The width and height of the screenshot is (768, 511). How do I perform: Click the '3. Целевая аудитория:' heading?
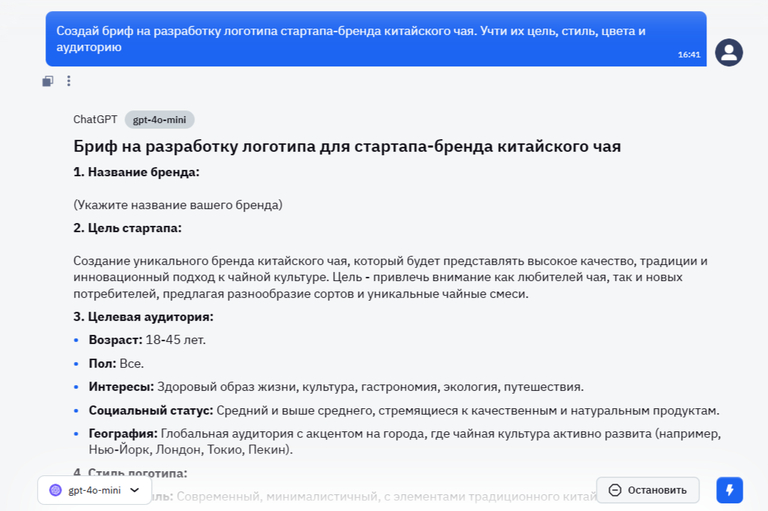144,317
